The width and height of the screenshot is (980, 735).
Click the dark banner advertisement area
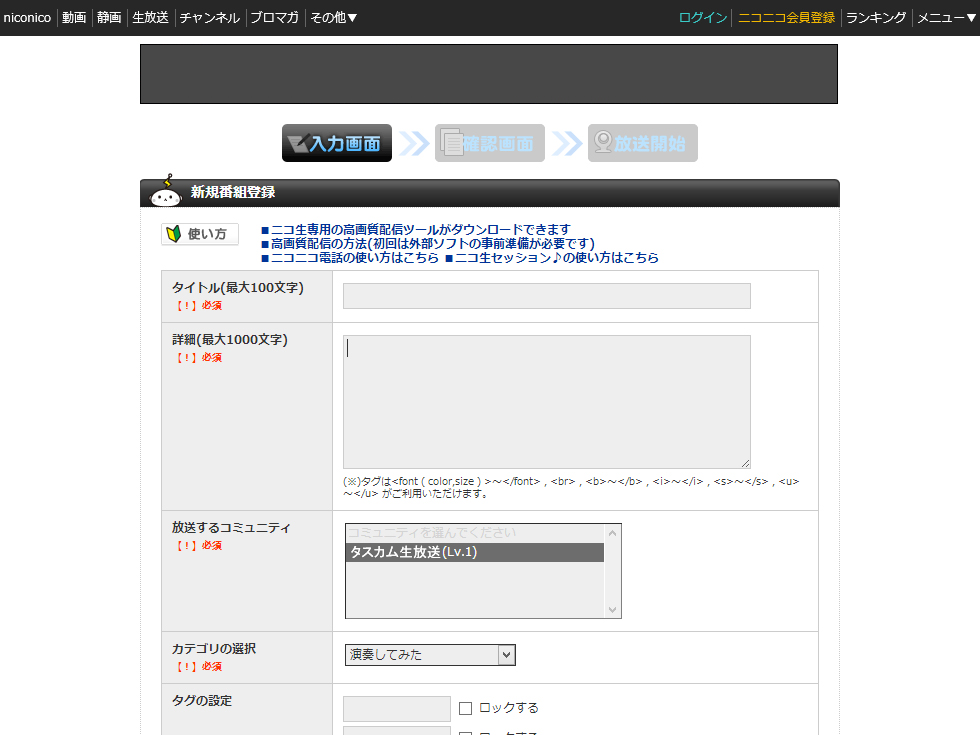tap(489, 74)
